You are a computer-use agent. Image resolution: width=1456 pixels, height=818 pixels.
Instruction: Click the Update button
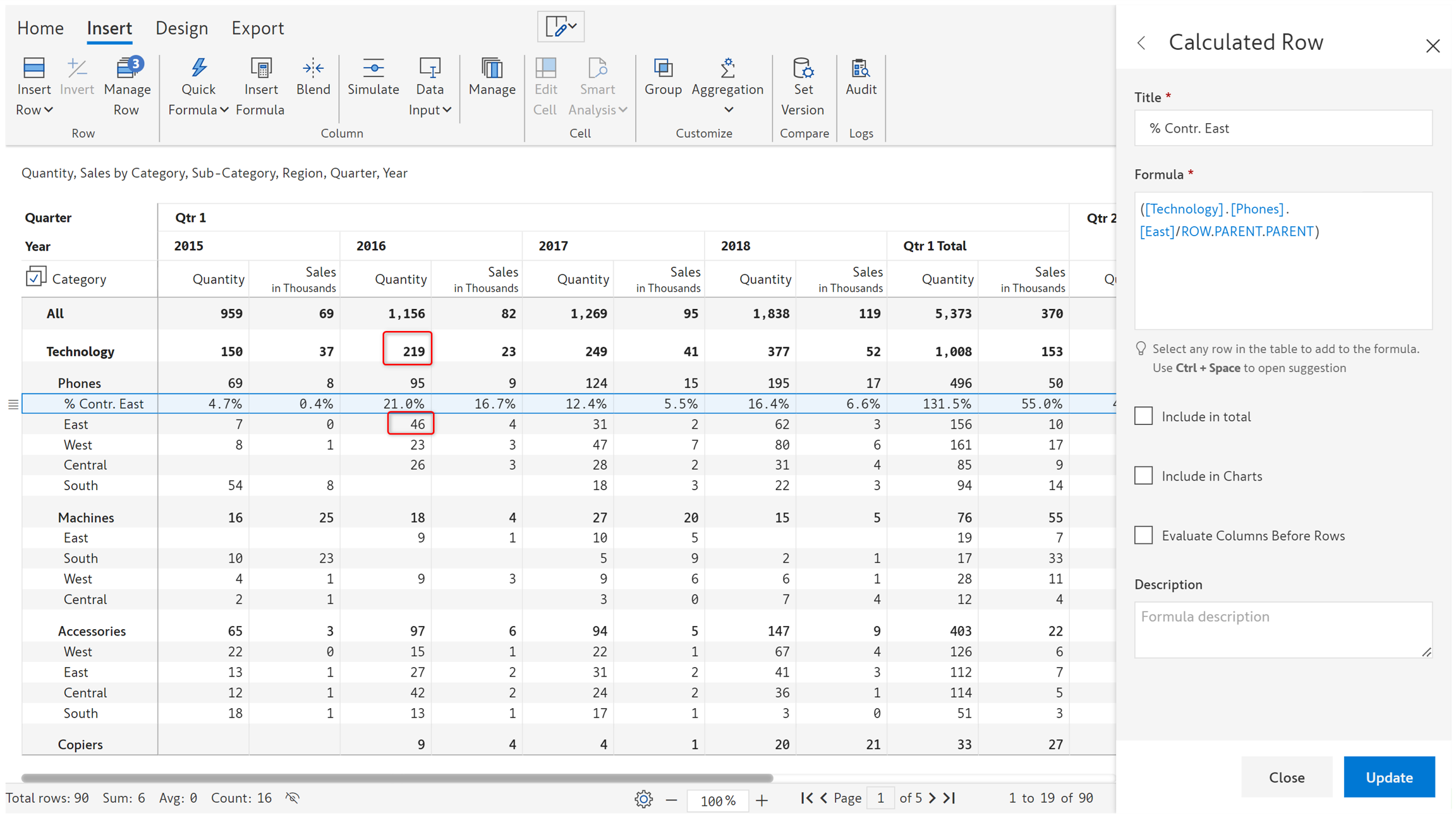(x=1388, y=777)
